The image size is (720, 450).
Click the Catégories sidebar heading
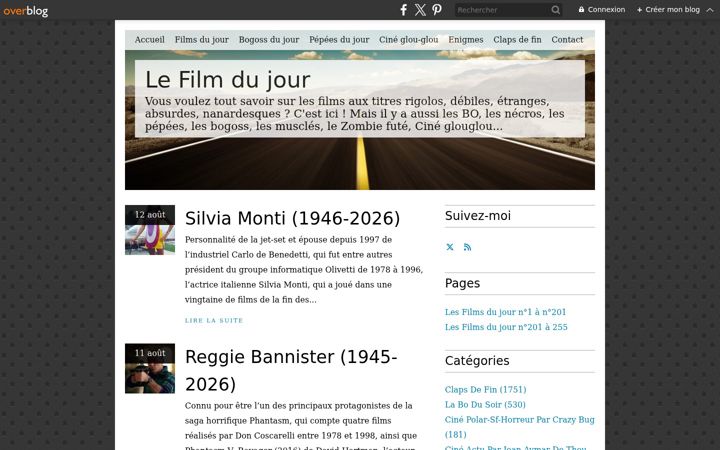click(x=477, y=361)
